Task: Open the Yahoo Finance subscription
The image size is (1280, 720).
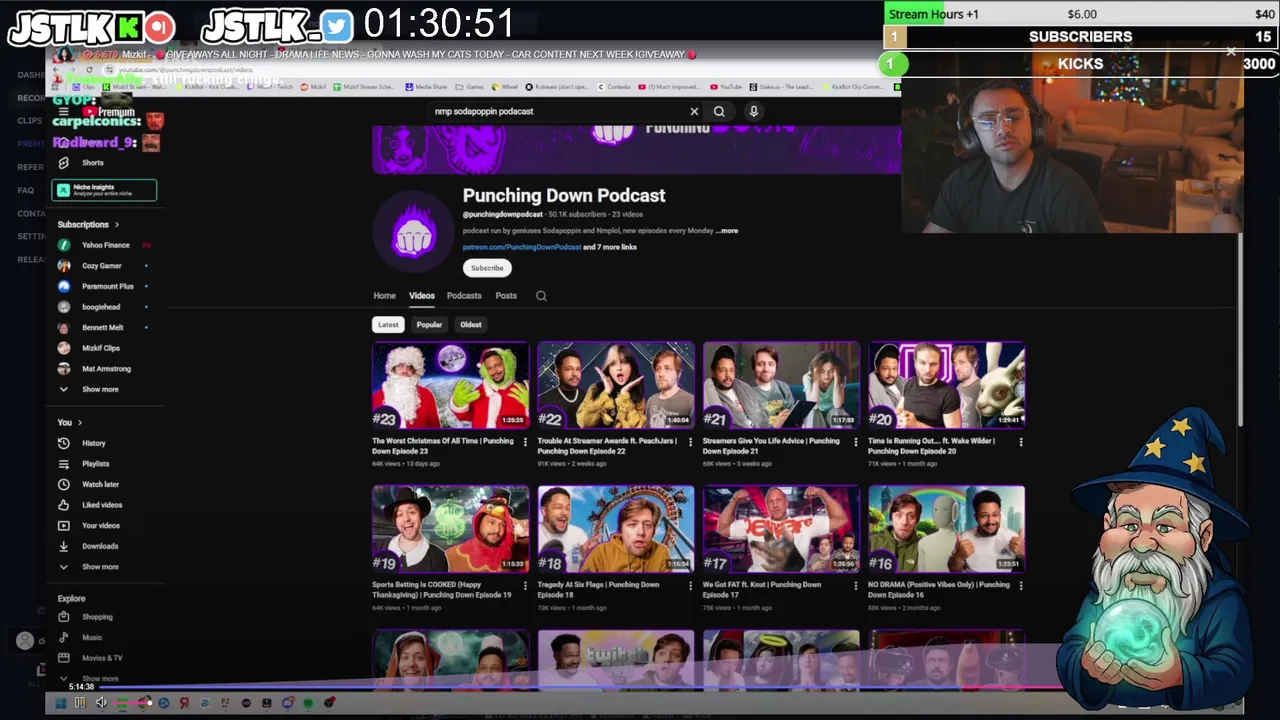Action: [x=104, y=245]
